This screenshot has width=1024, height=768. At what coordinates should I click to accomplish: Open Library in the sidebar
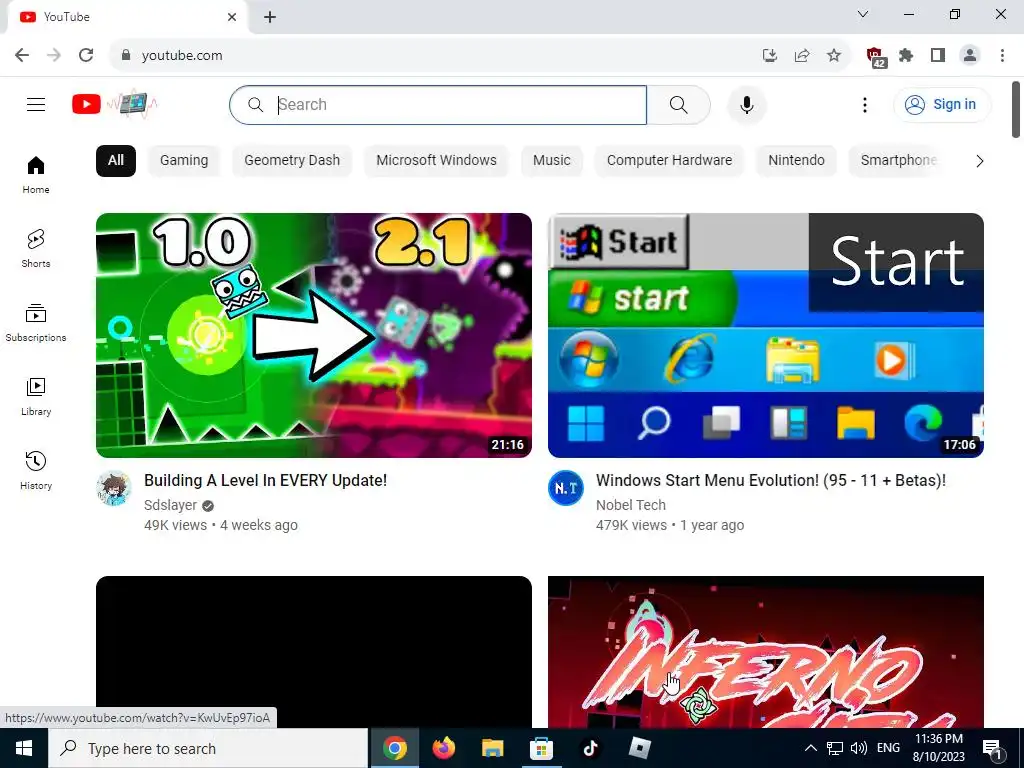[36, 396]
